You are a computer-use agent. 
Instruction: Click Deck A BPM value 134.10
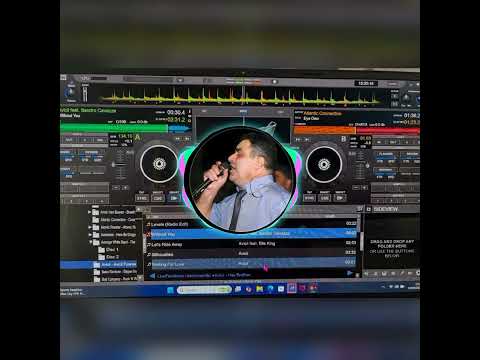[125, 136]
